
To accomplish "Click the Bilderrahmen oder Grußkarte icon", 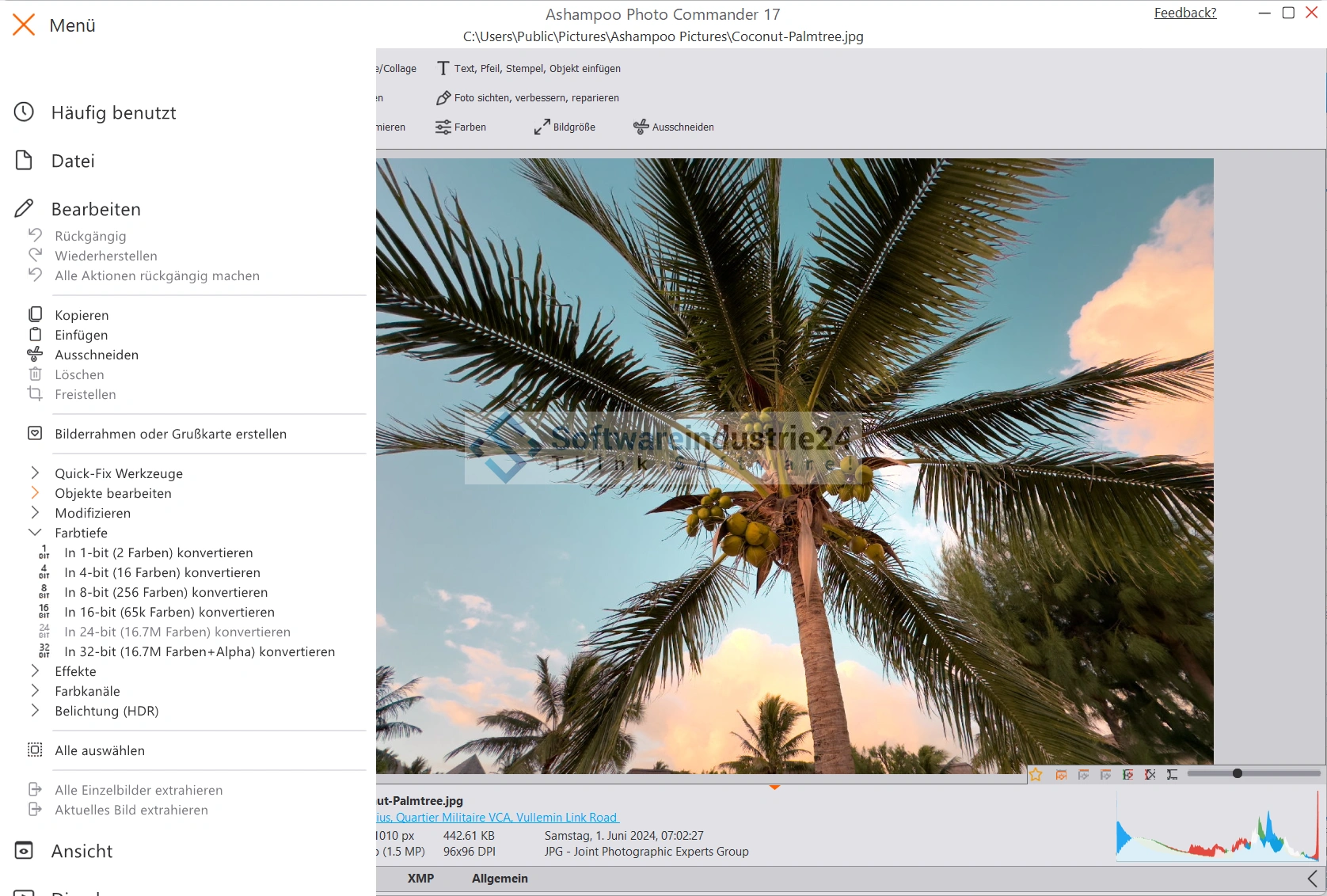I will 36,433.
